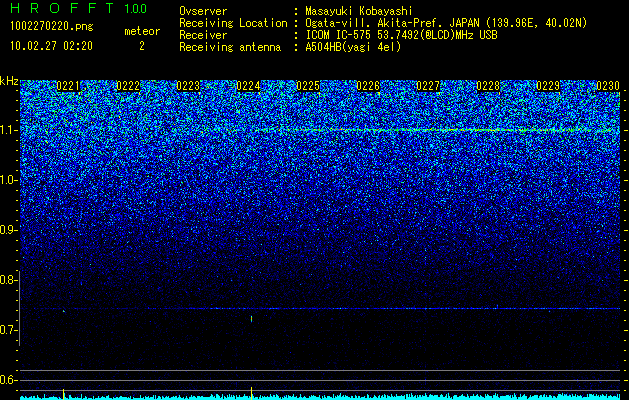Click time marker 0222

click(x=128, y=86)
